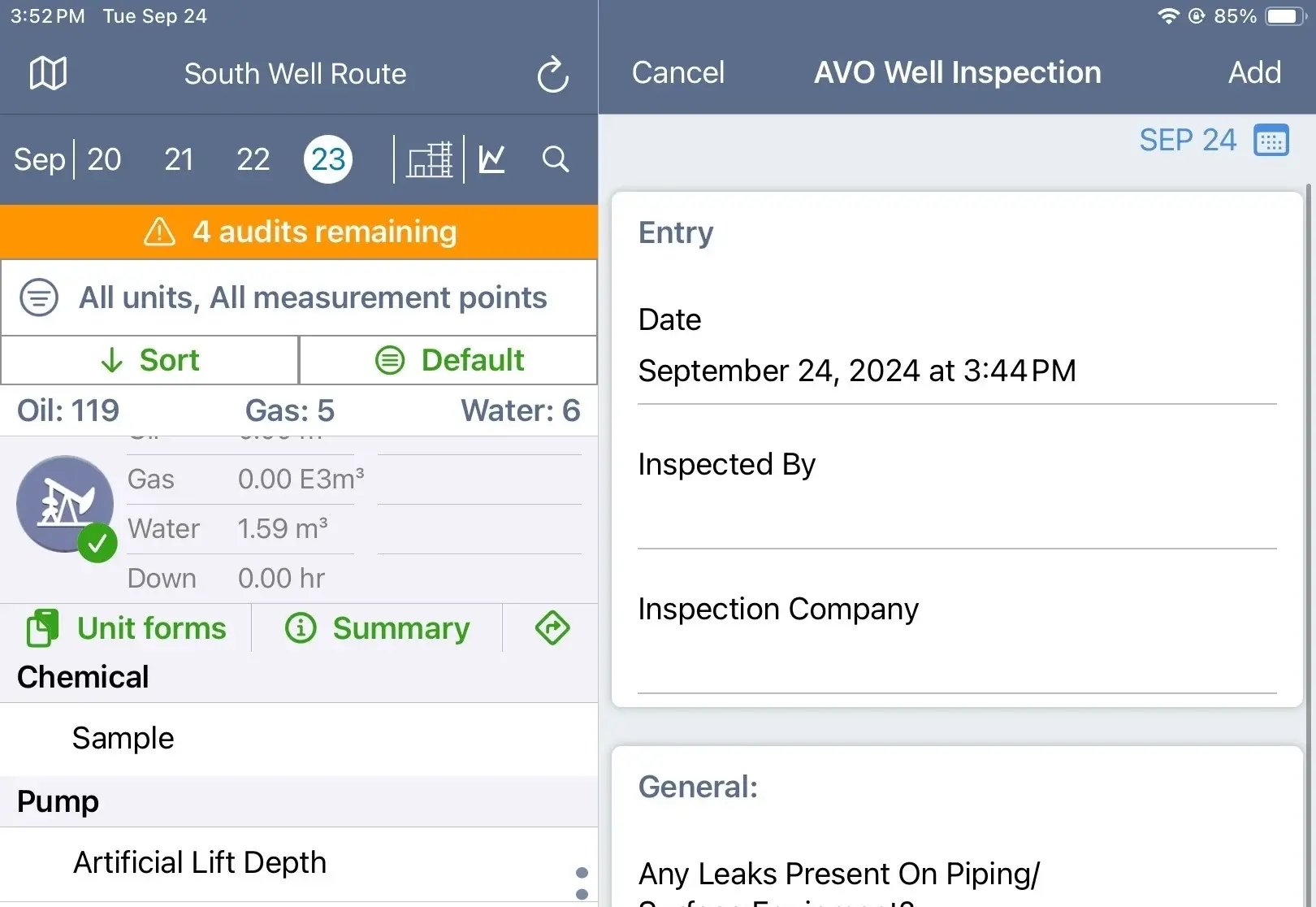The width and height of the screenshot is (1316, 907).
Task: Open the calendar icon next to SEP 24
Action: [x=1271, y=140]
